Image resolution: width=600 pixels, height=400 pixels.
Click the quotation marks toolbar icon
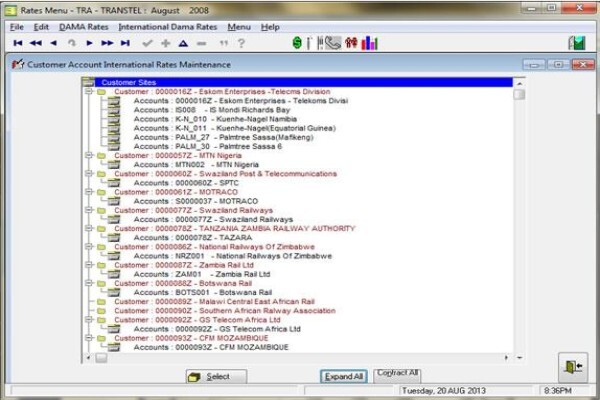pyautogui.click(x=224, y=43)
